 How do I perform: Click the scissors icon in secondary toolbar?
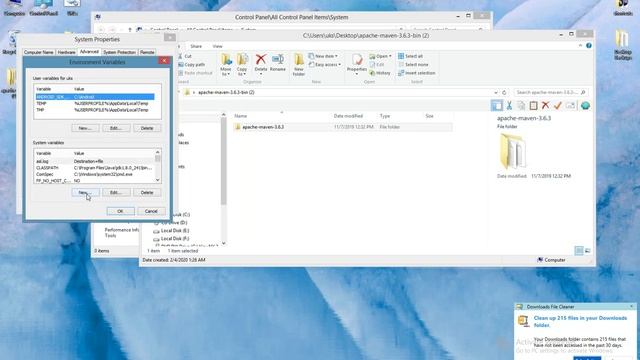click(509, 105)
